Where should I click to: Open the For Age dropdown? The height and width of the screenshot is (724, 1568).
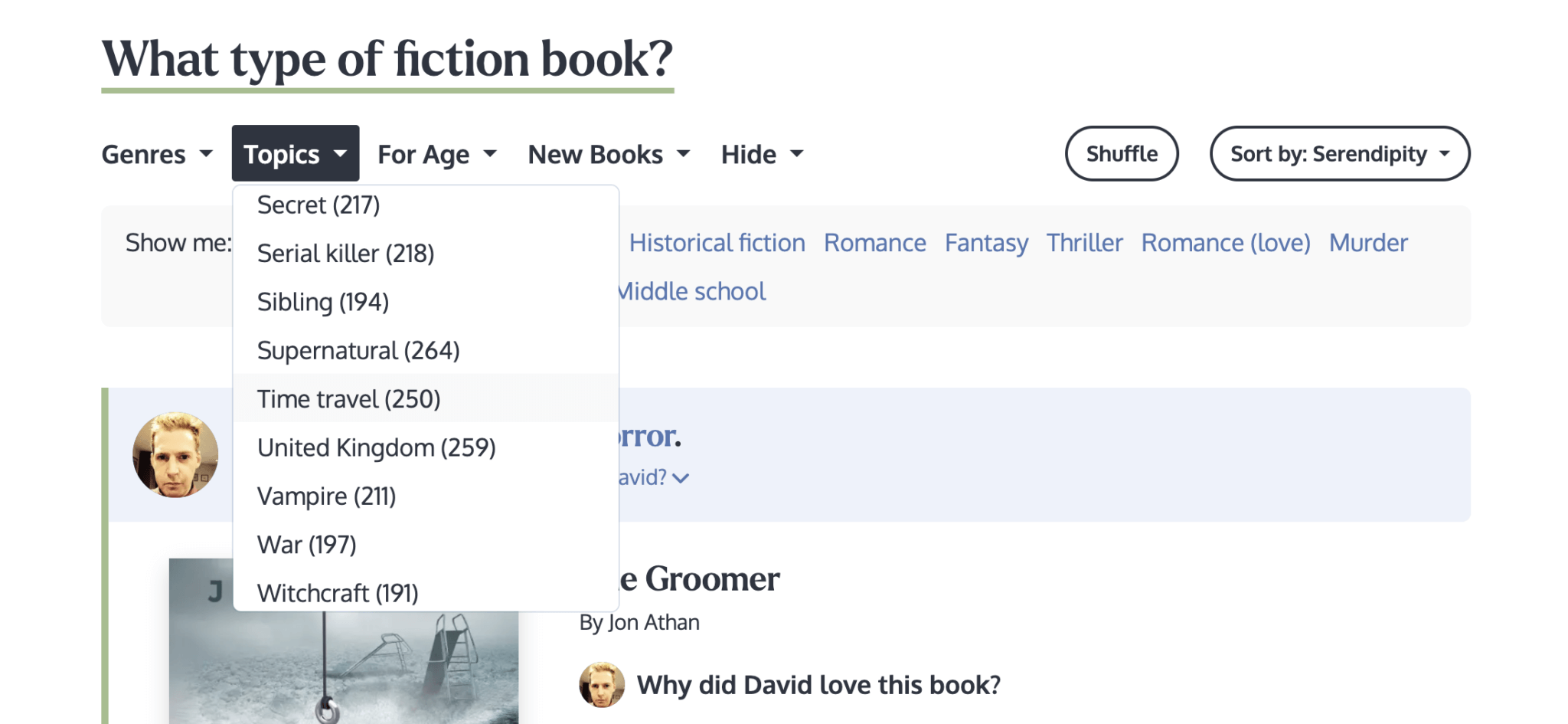click(x=435, y=153)
